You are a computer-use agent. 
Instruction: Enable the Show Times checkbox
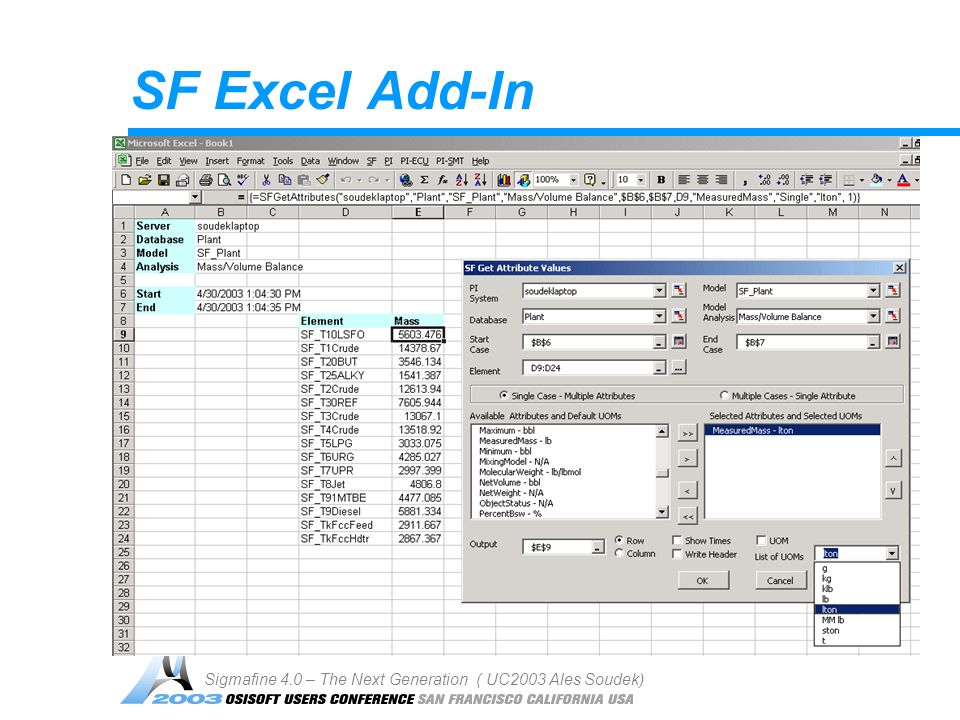702,541
